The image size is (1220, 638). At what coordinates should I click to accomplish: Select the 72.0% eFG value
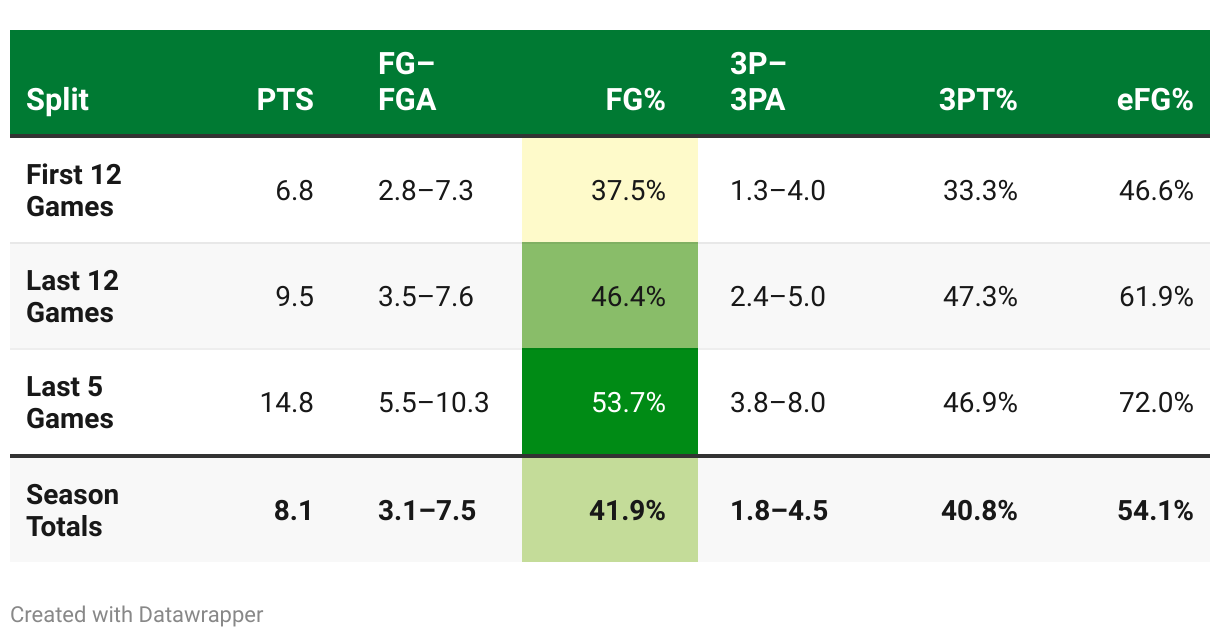click(x=1156, y=403)
